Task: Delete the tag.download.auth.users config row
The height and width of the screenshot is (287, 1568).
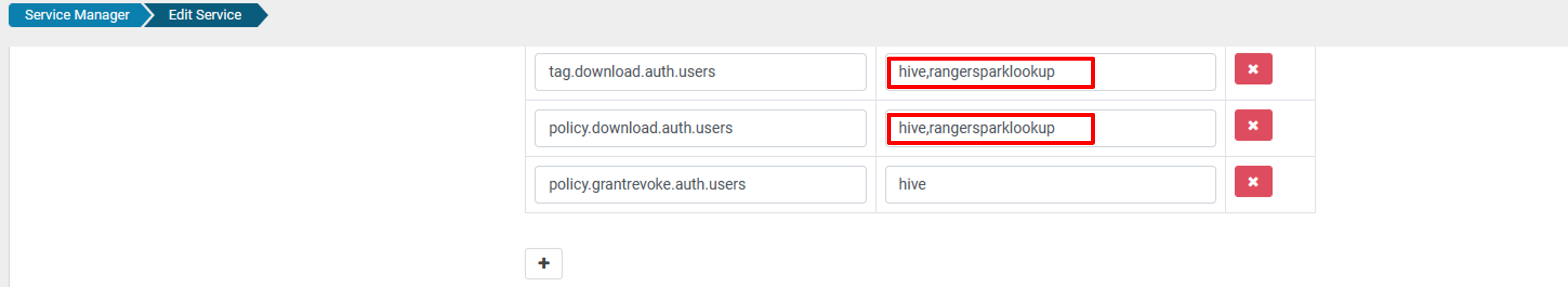Action: (1253, 69)
